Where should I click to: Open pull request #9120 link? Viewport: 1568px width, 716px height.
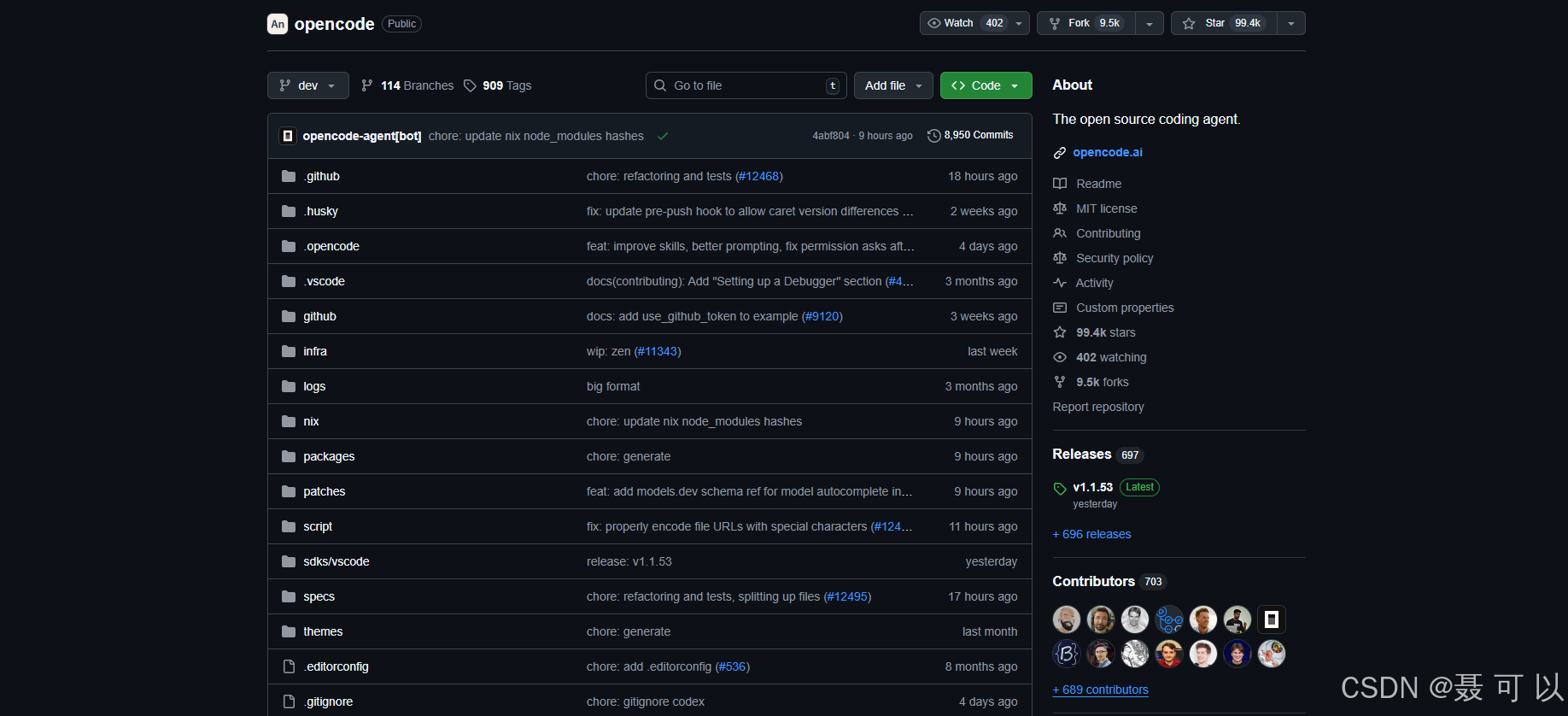pos(822,316)
